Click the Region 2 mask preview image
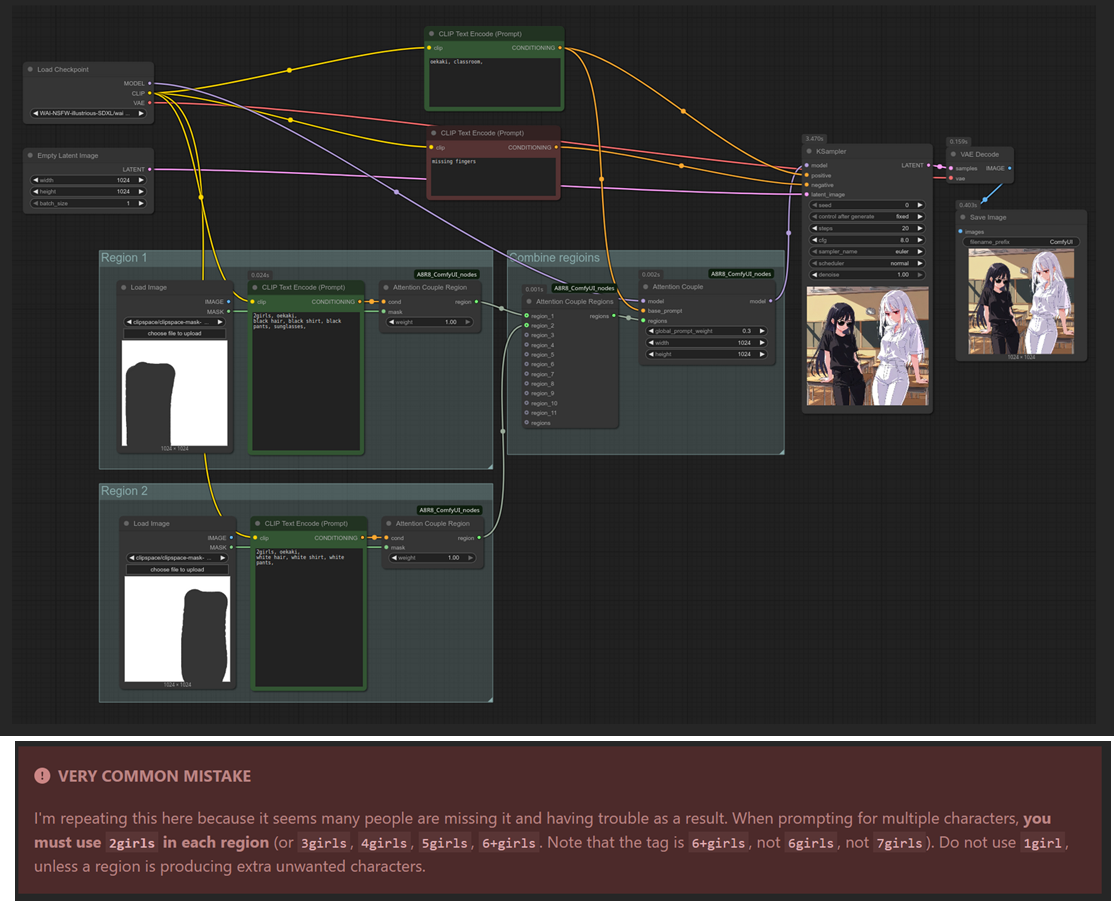The height and width of the screenshot is (911, 1114). pyautogui.click(x=178, y=629)
